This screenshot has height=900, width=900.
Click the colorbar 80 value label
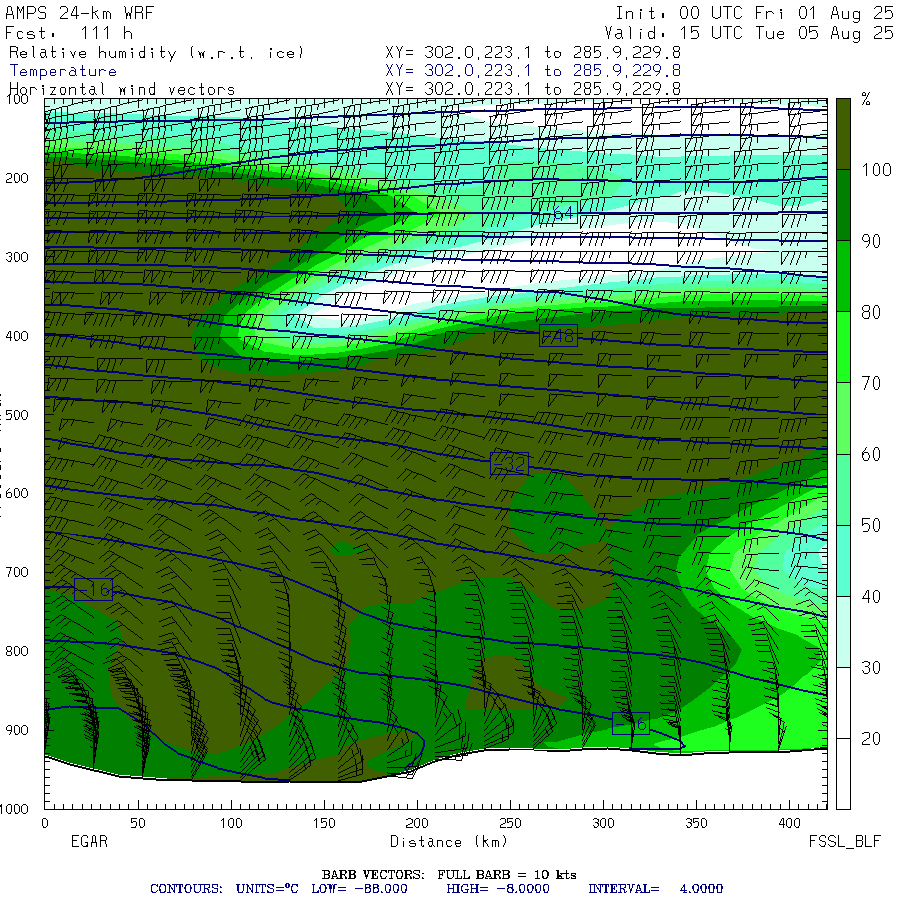(871, 312)
